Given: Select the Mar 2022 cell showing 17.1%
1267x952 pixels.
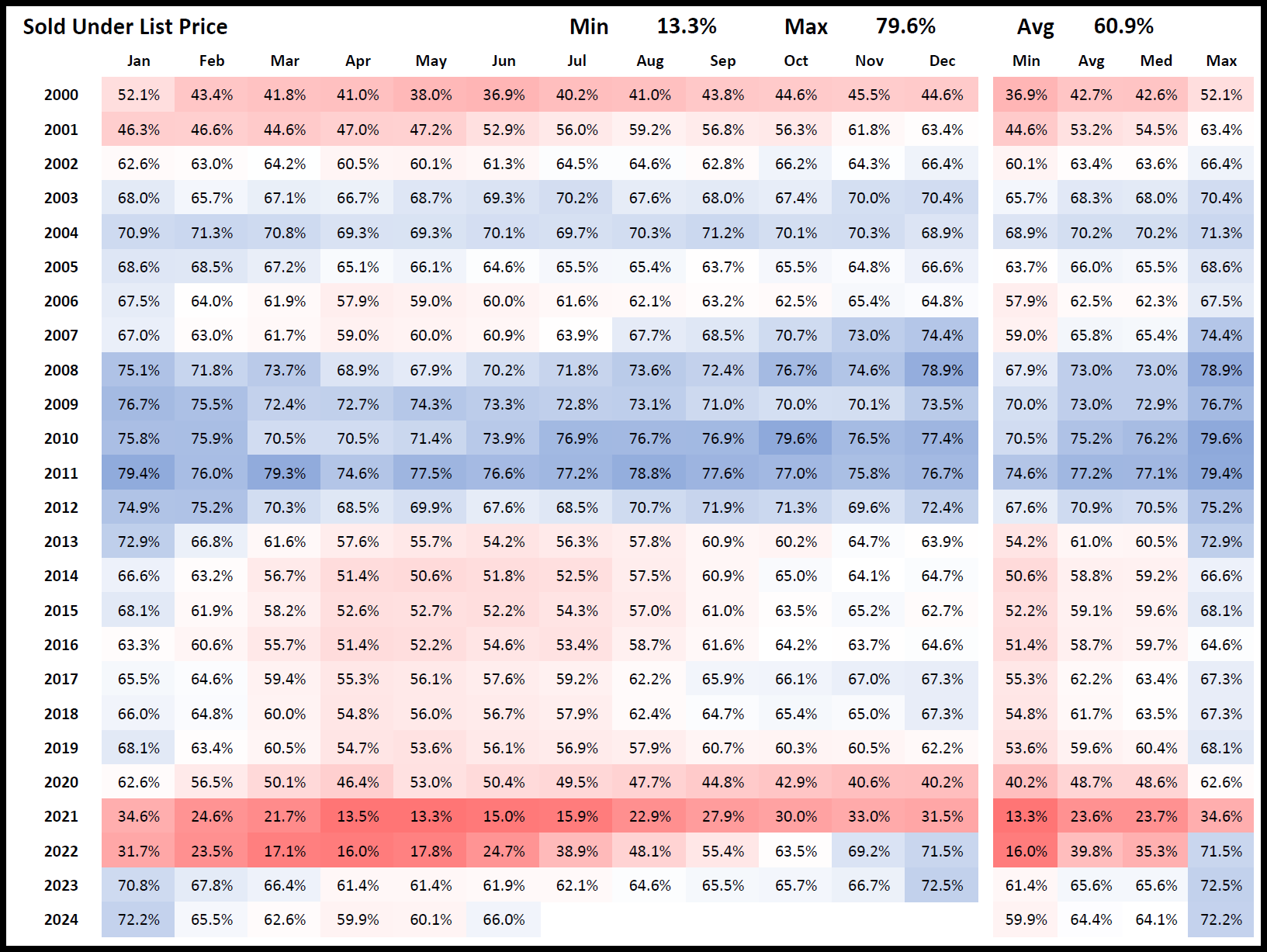Looking at the screenshot, I should (x=285, y=851).
